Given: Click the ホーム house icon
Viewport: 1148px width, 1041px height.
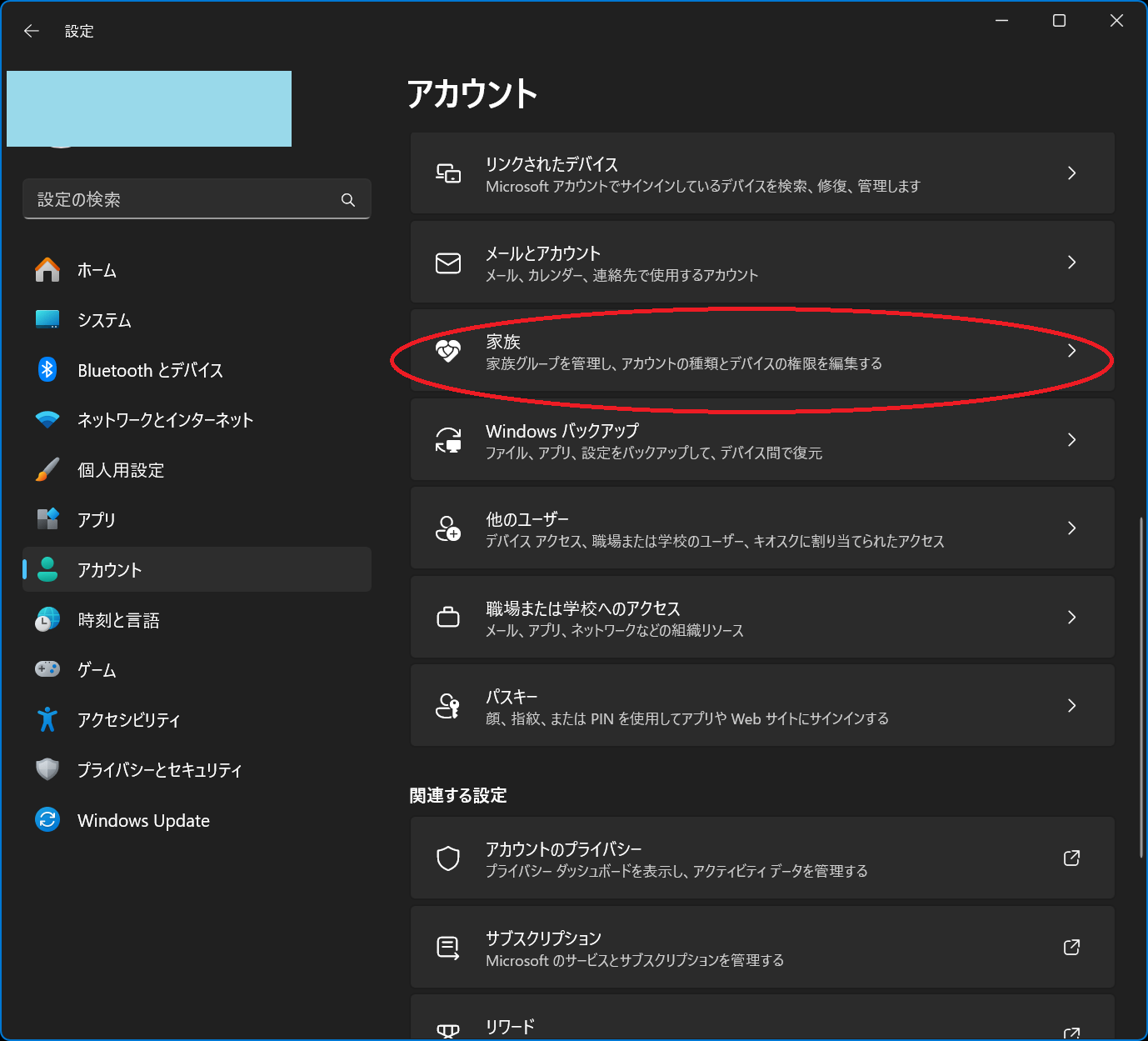Looking at the screenshot, I should tap(47, 270).
